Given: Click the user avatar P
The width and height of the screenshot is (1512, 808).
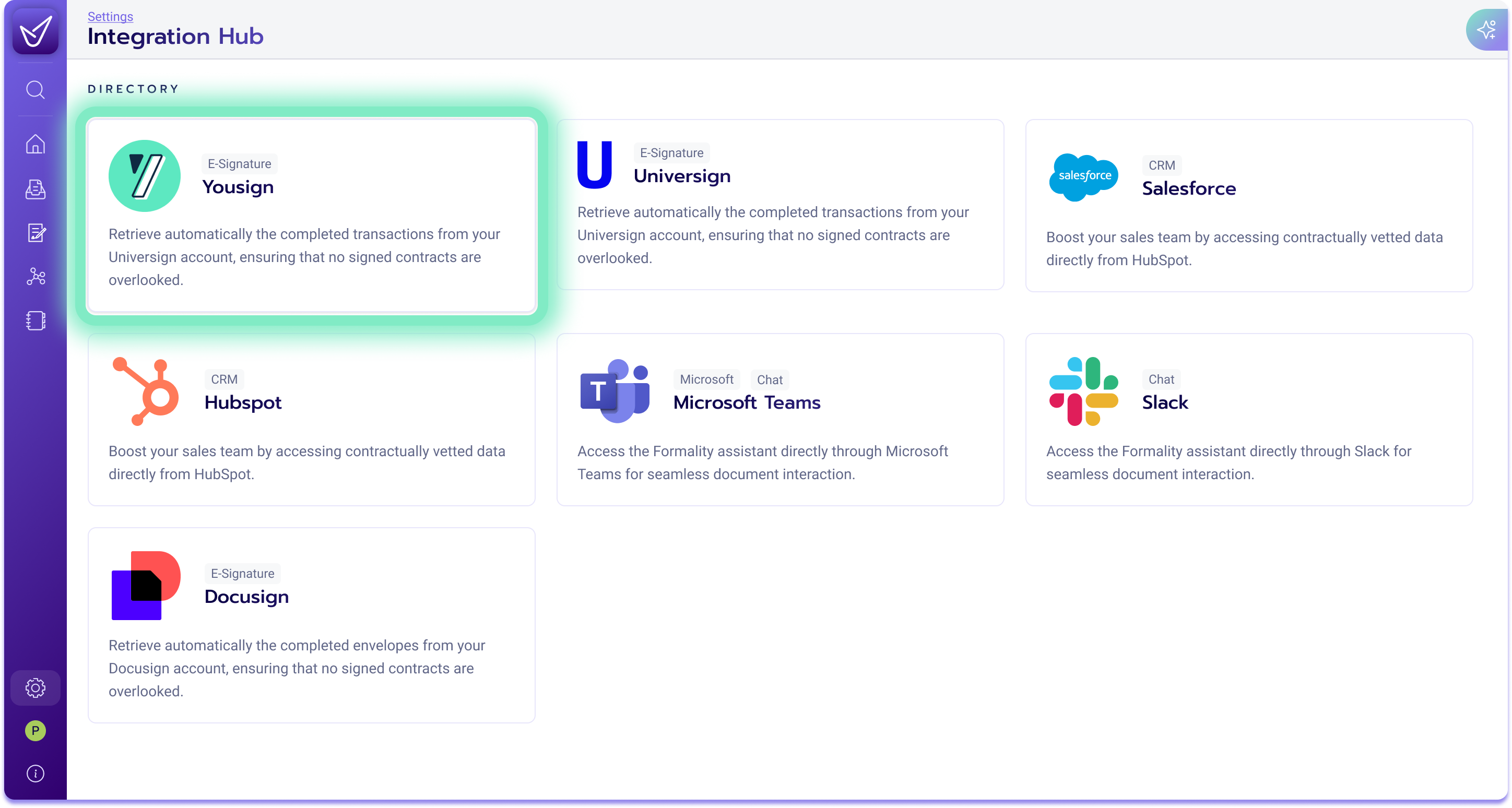Looking at the screenshot, I should pos(35,731).
